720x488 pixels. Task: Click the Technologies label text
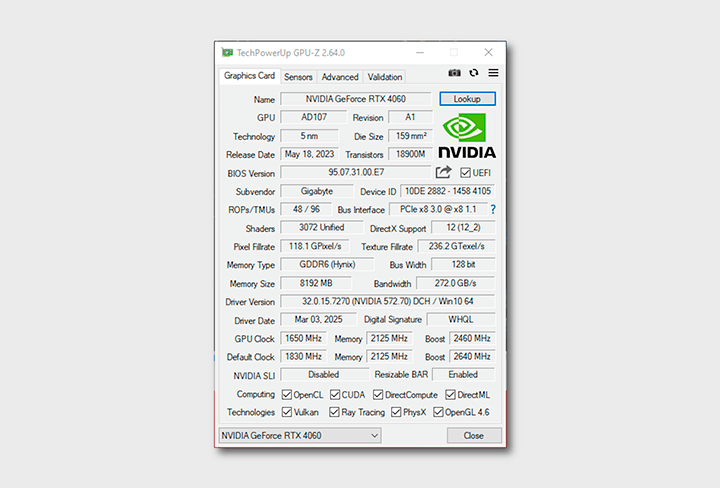[251, 412]
